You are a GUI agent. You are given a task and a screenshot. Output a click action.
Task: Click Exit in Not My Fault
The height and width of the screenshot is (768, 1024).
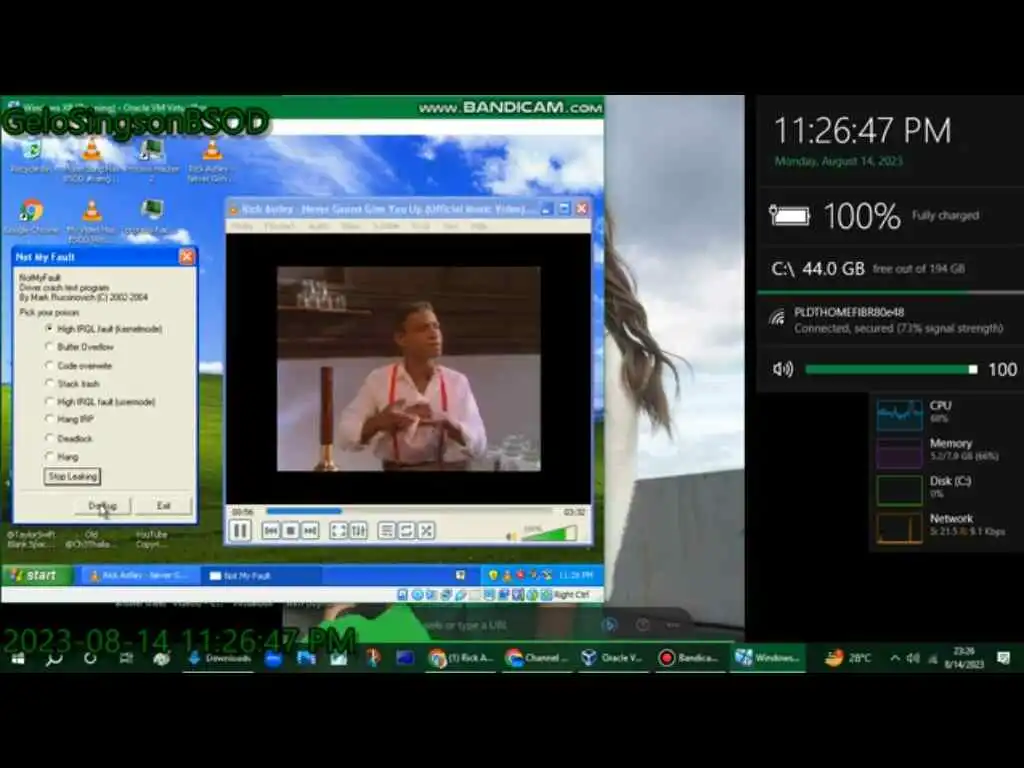tap(163, 506)
